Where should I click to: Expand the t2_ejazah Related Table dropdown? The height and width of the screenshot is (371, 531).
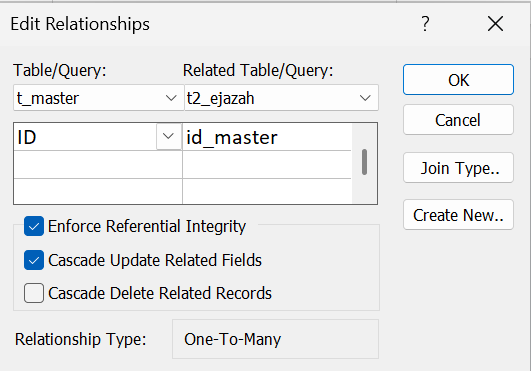(x=365, y=98)
